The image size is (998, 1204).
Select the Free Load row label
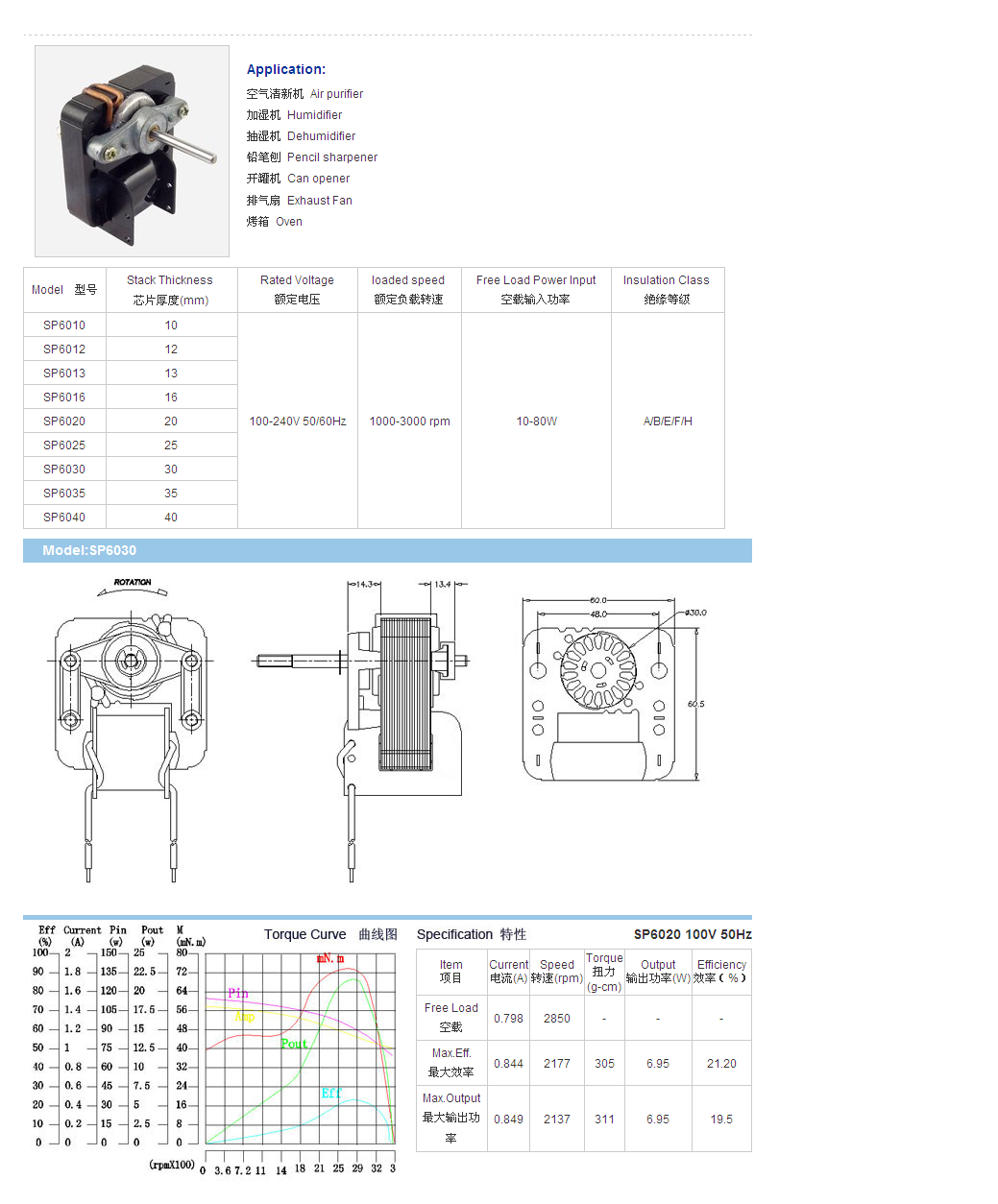tap(451, 1018)
